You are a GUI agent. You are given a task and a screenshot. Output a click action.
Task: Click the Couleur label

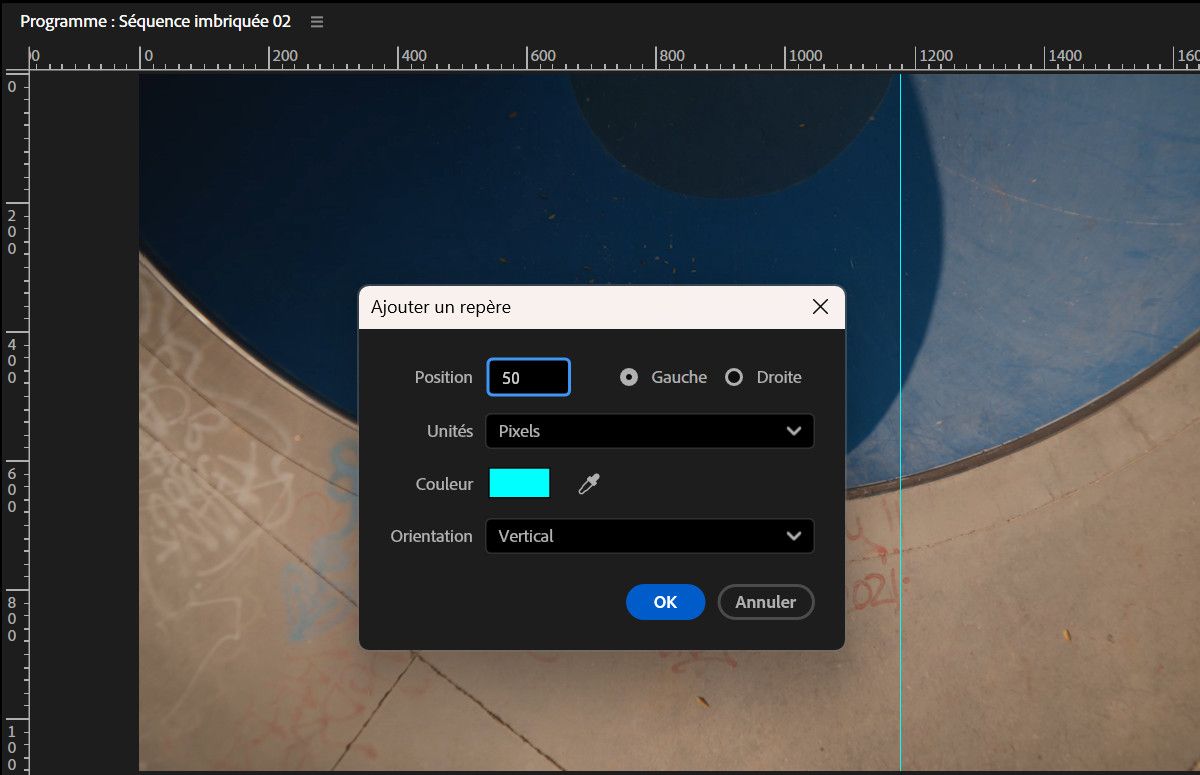pyautogui.click(x=444, y=484)
